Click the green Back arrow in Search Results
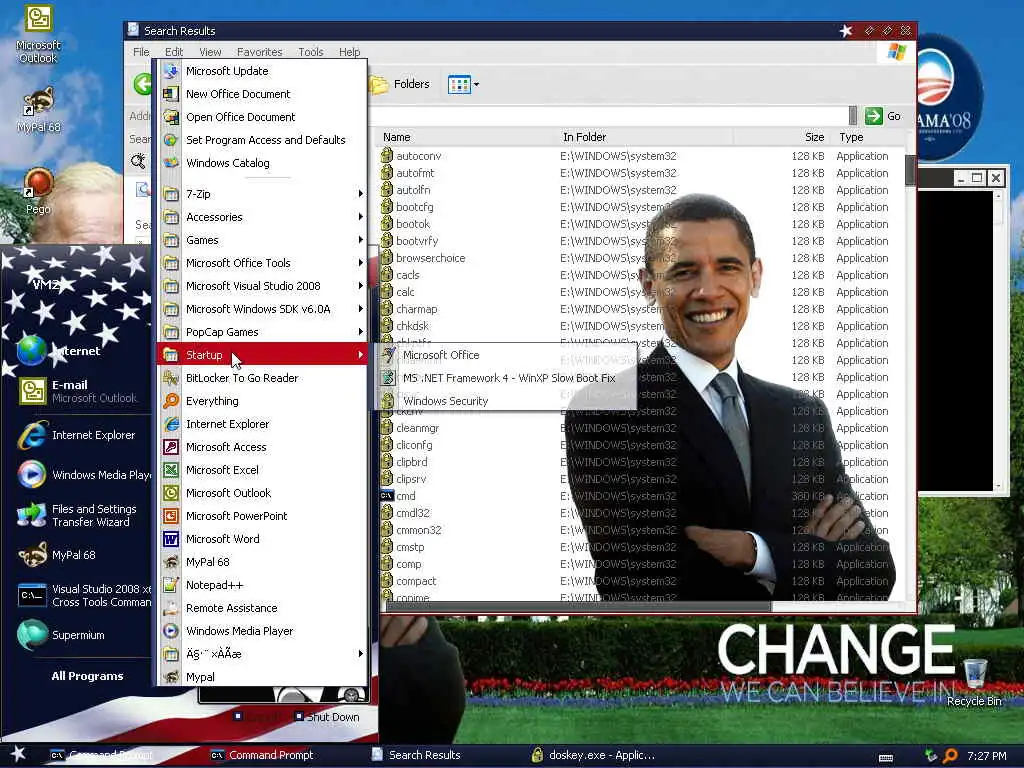The height and width of the screenshot is (768, 1024). click(x=142, y=84)
